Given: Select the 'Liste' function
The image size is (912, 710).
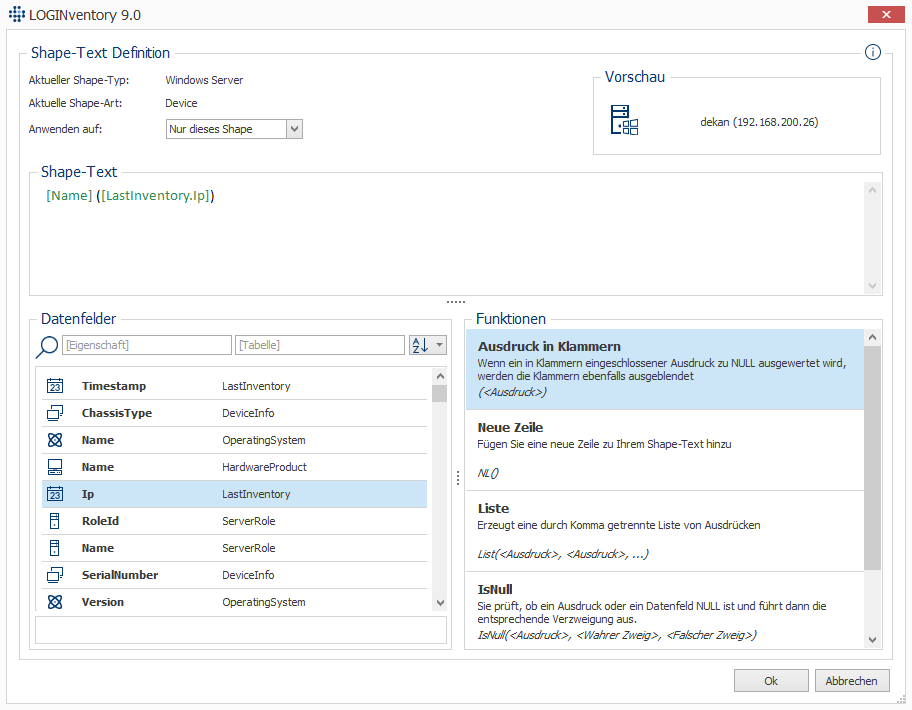Looking at the screenshot, I should pyautogui.click(x=665, y=531).
